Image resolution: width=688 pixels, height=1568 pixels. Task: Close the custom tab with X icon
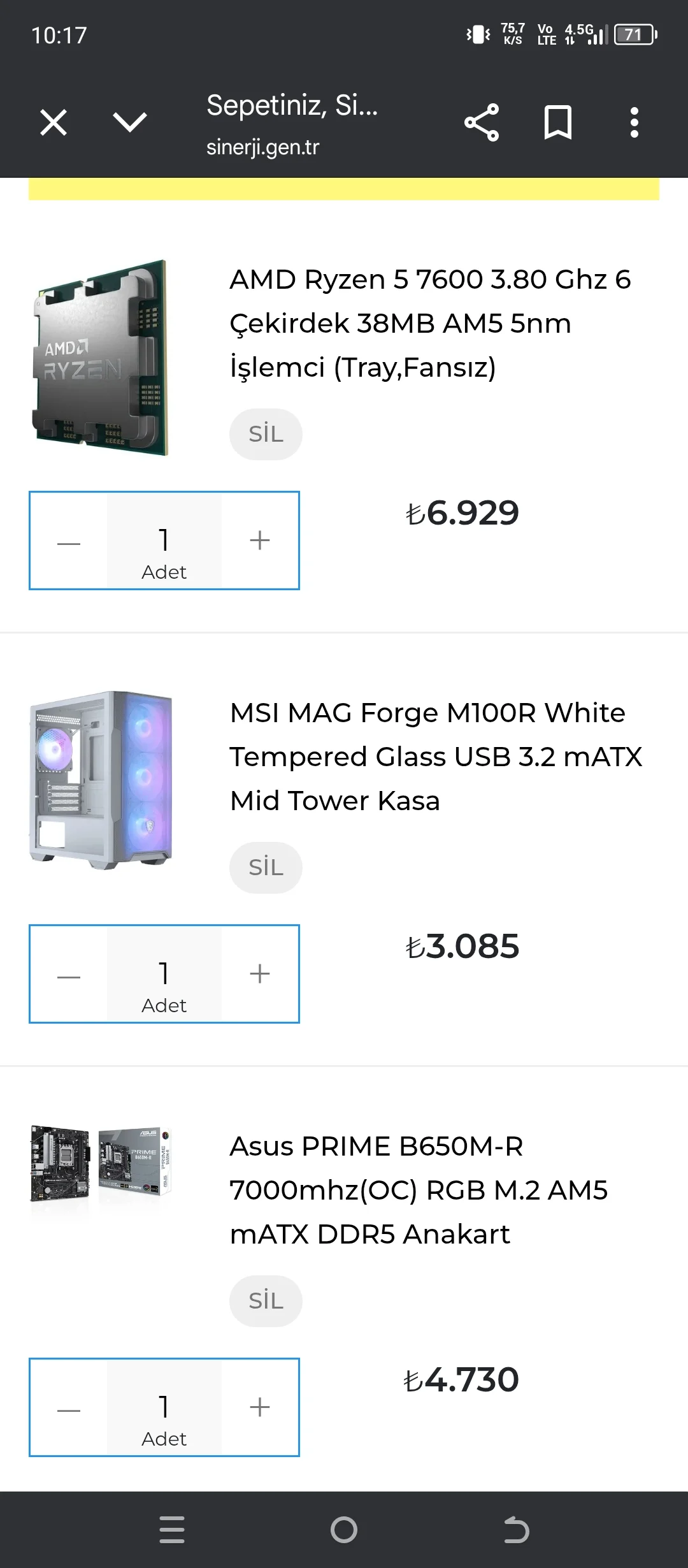tap(54, 122)
